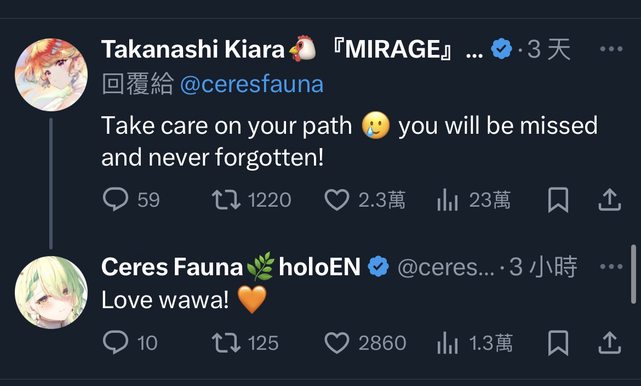View analytics showing 23萬 views
This screenshot has width=641, height=386.
tap(447, 200)
